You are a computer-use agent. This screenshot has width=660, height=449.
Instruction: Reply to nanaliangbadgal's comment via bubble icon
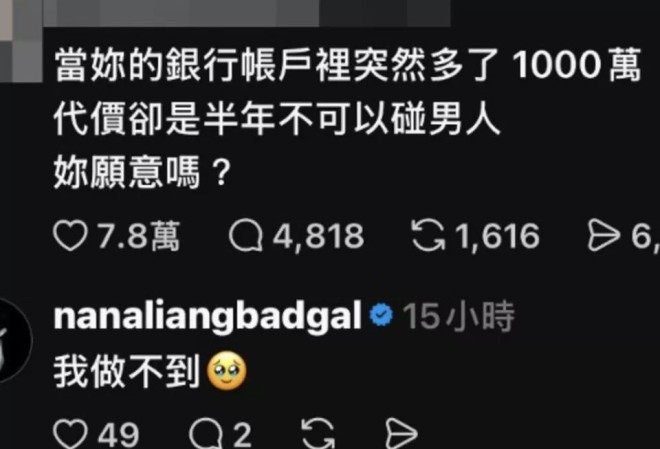[206, 435]
